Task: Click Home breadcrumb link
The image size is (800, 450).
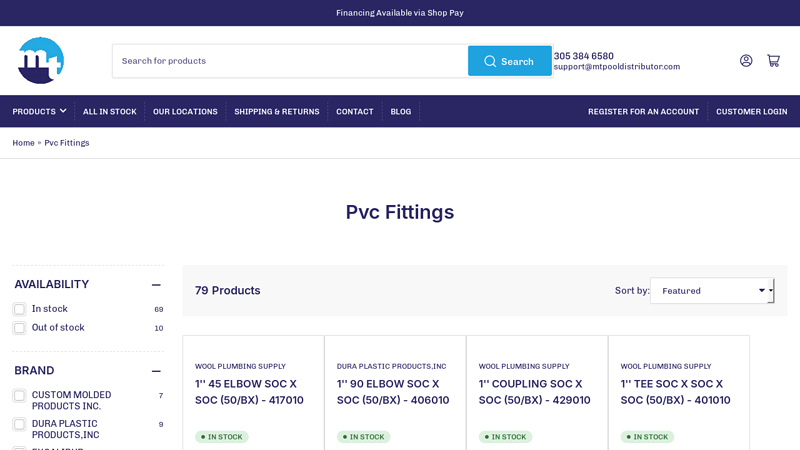Action: [23, 143]
